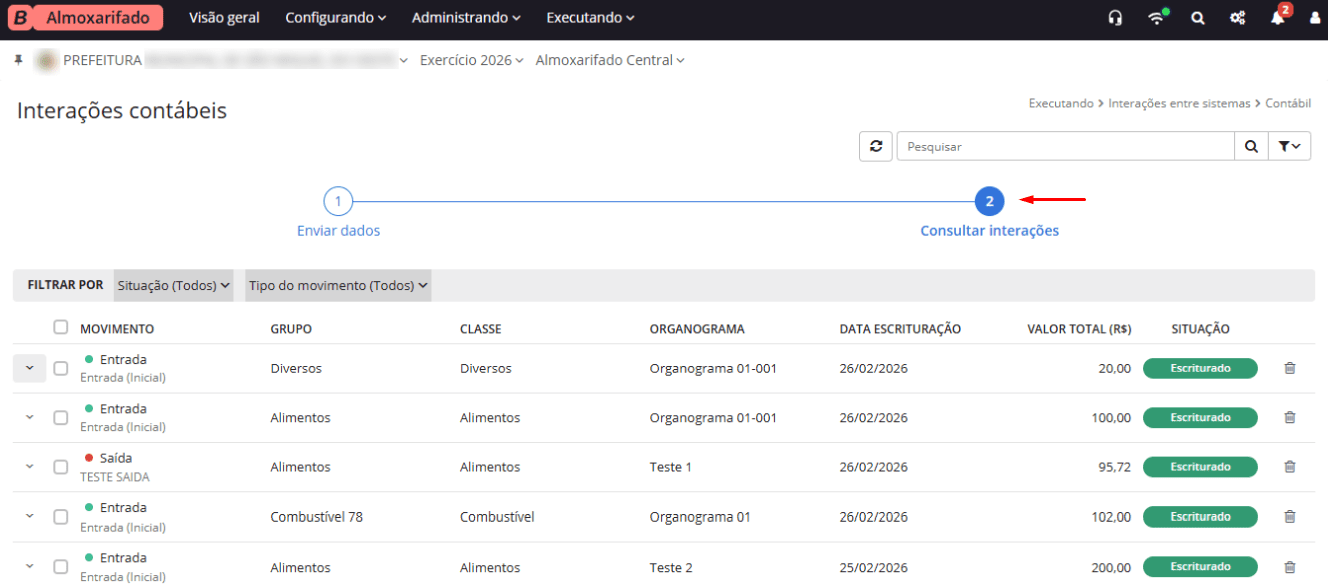Click into the Pesquisar search field
1328x587 pixels.
coord(1065,146)
